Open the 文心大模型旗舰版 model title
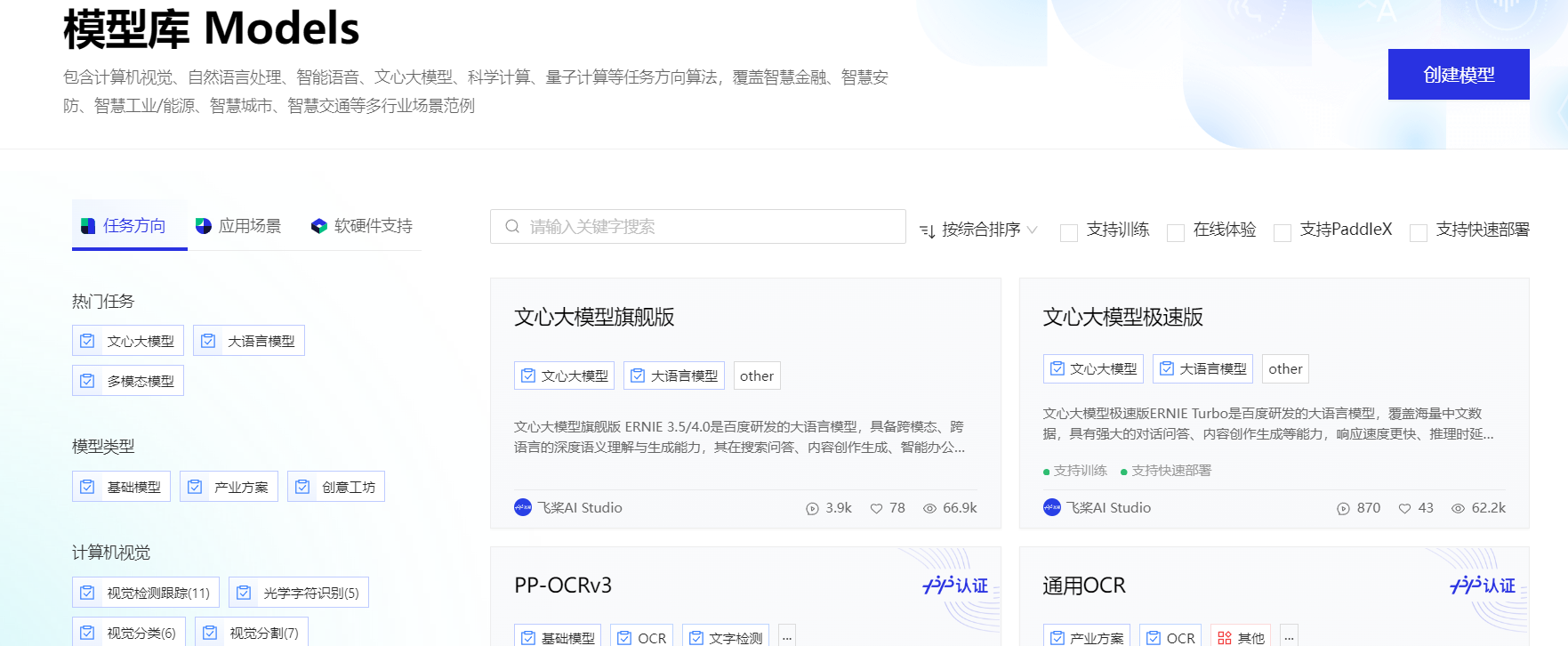The width and height of the screenshot is (1568, 646). 594,317
